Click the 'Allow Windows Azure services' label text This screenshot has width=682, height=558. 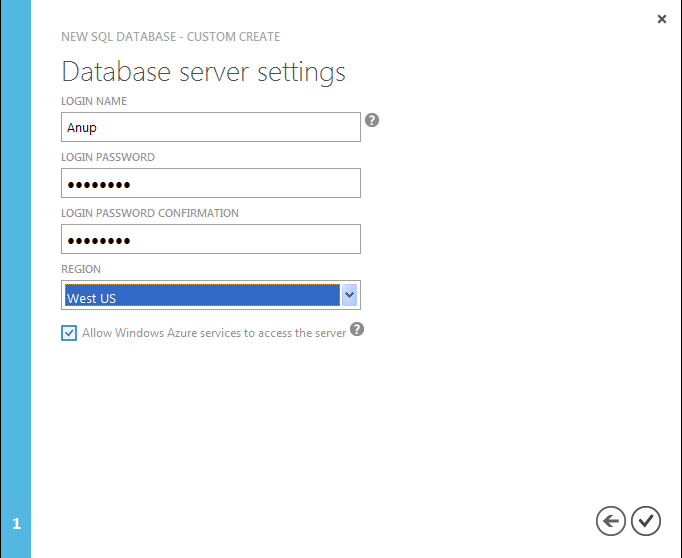[214, 333]
